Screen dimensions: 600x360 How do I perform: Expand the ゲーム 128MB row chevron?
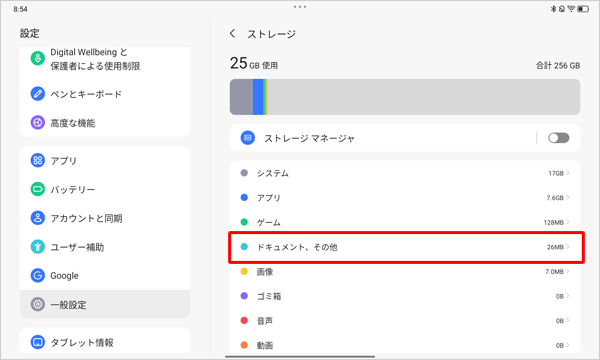pyautogui.click(x=567, y=222)
